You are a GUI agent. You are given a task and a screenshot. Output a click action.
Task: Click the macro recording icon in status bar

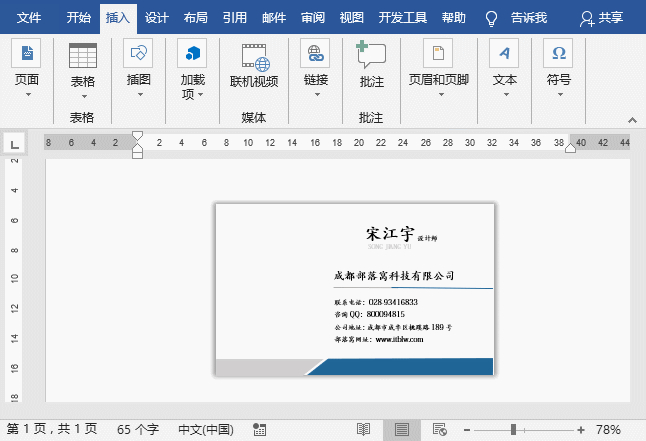(260, 429)
